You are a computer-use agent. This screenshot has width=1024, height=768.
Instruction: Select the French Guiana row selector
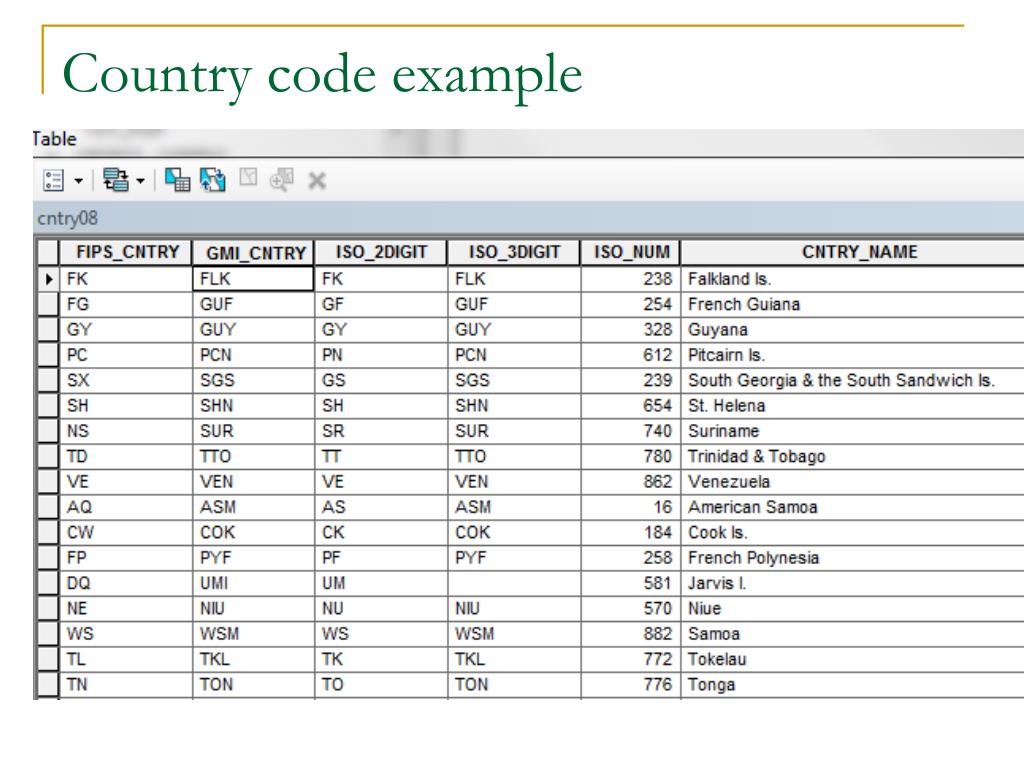tap(48, 304)
